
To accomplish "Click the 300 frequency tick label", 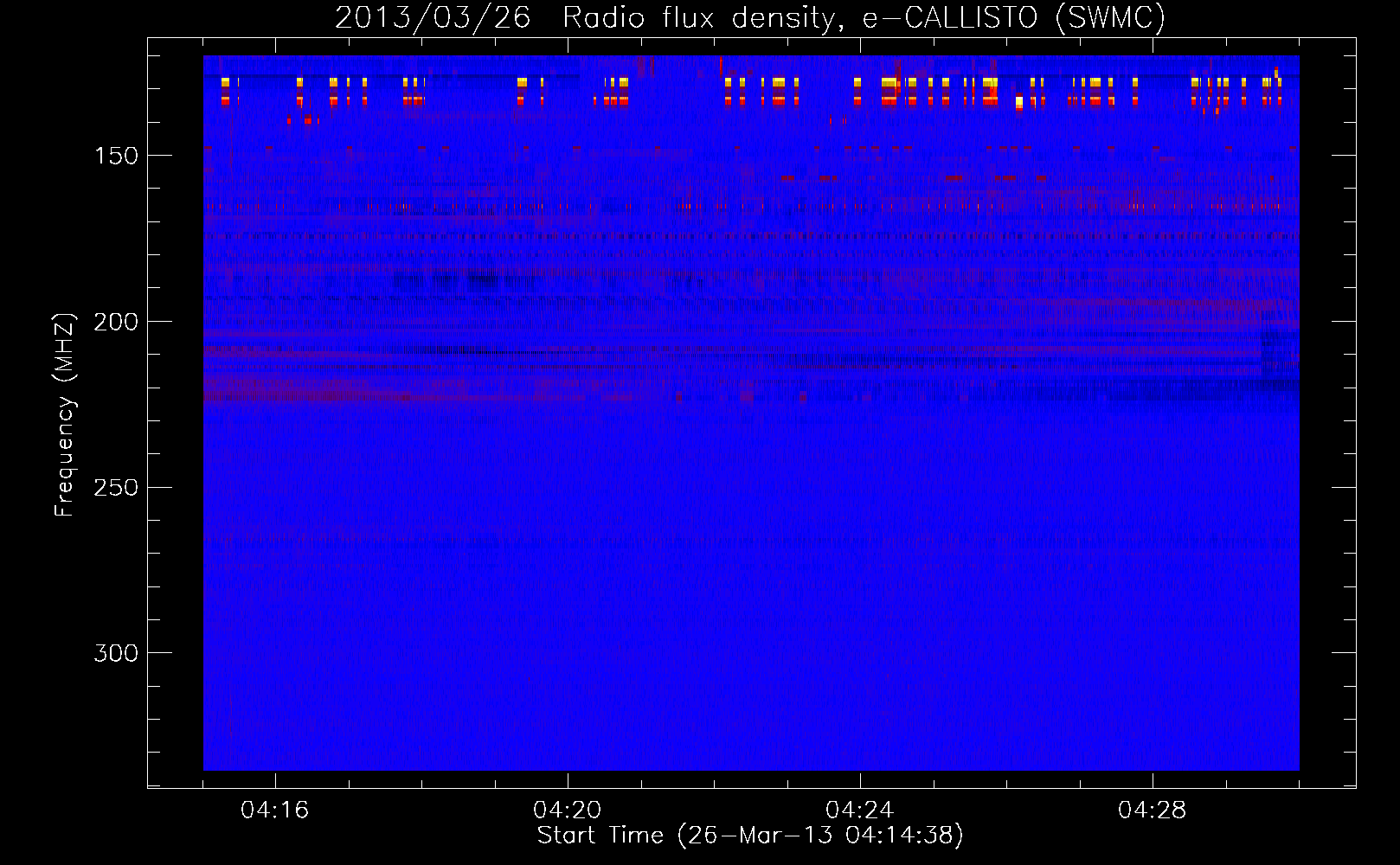I will point(116,653).
